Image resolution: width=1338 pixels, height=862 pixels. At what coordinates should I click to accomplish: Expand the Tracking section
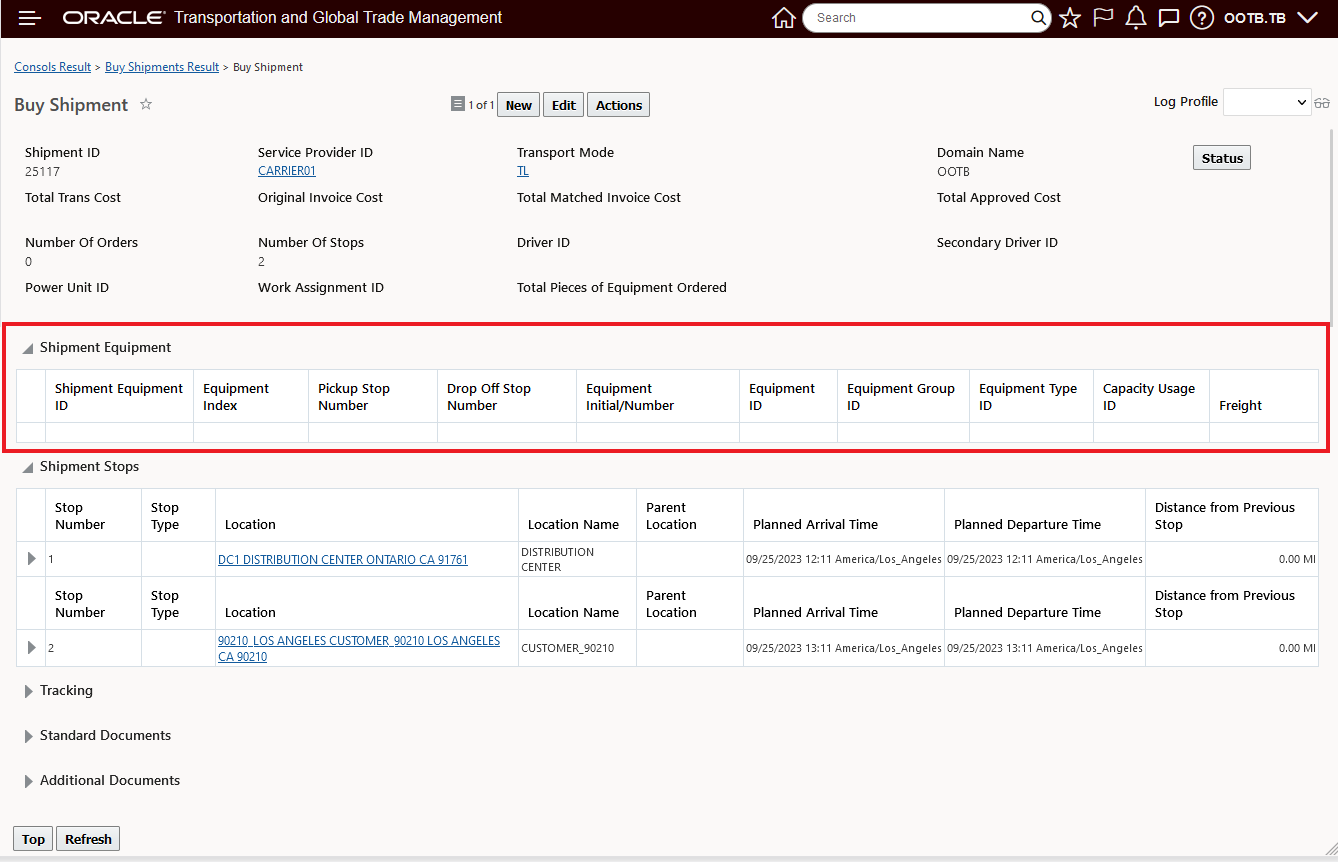[28, 691]
